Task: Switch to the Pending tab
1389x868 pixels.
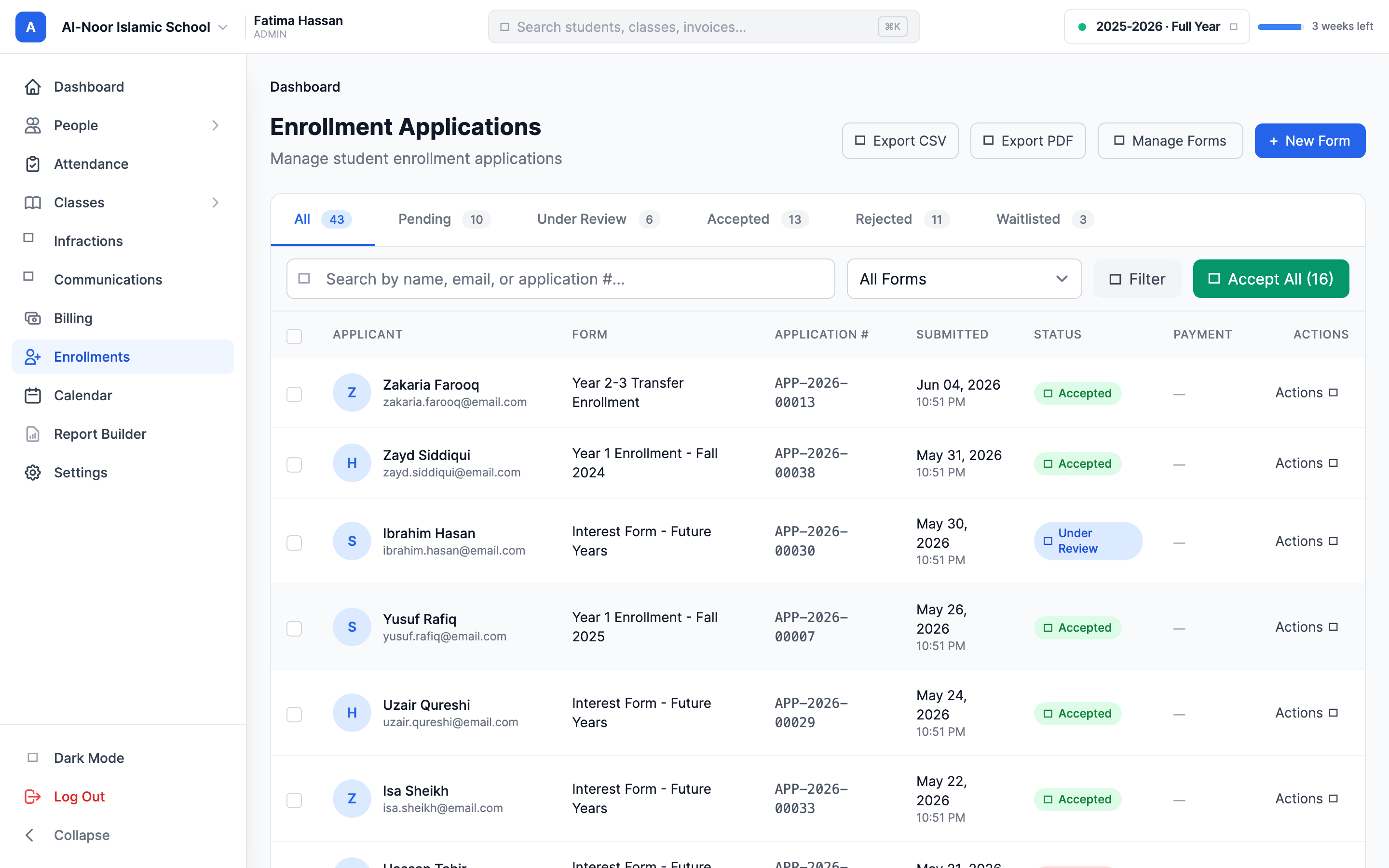Action: click(444, 219)
